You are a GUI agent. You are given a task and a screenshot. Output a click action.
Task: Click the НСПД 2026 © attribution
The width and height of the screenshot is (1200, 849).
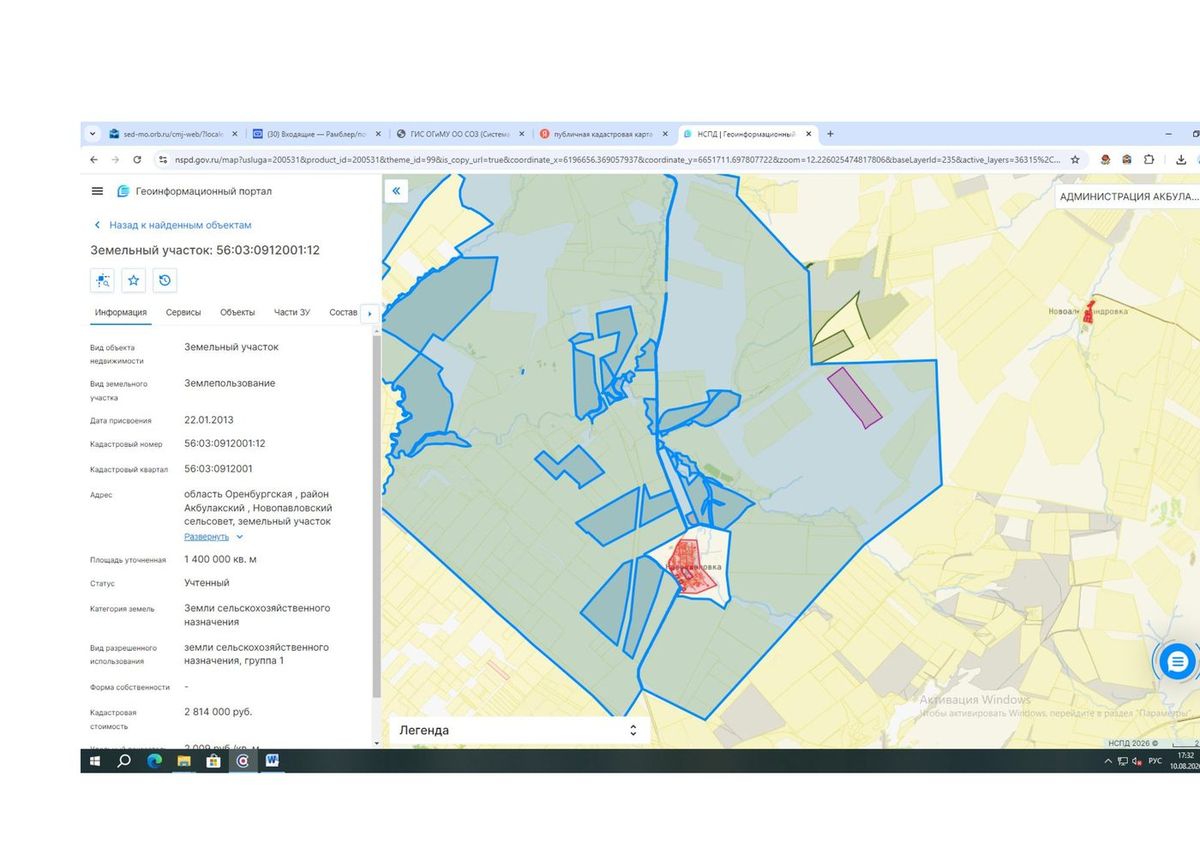pos(1133,743)
